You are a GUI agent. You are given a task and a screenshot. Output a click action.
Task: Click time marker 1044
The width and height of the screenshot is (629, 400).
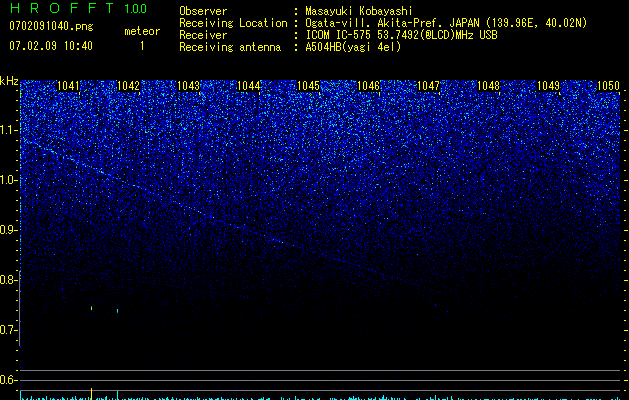pos(248,86)
